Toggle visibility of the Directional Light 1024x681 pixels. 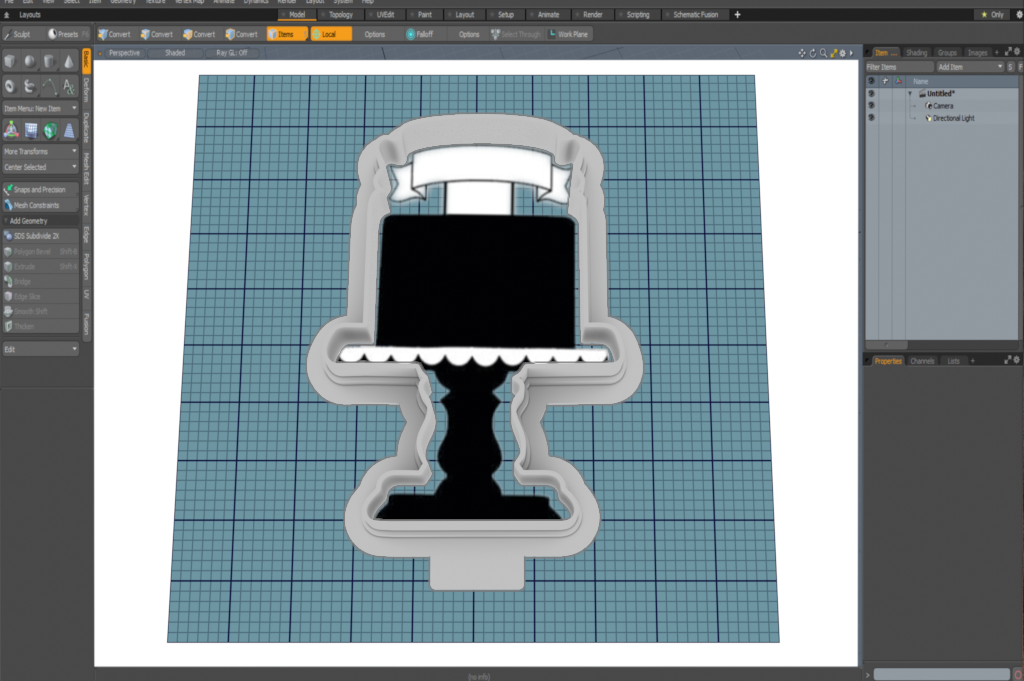click(x=871, y=118)
